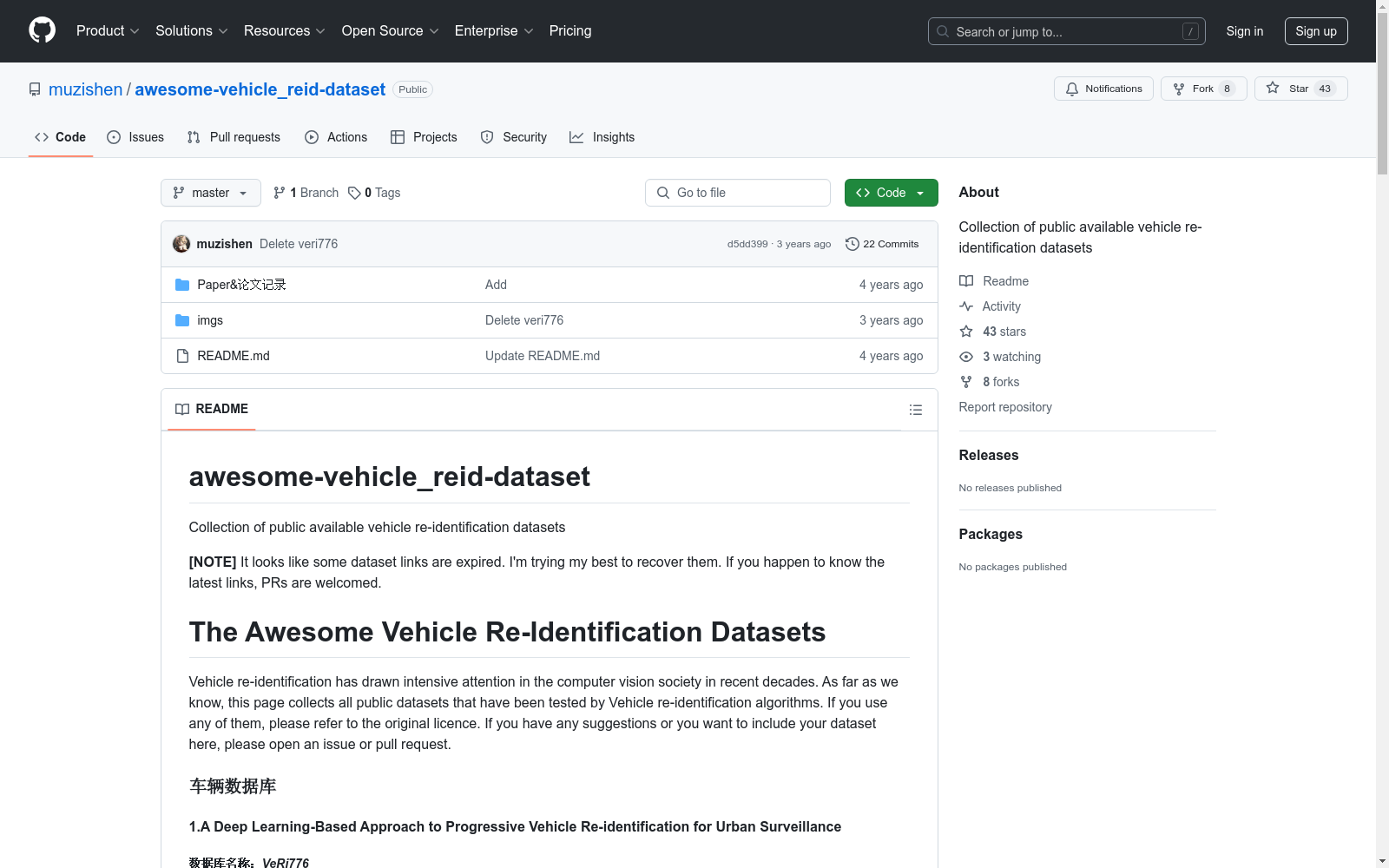The width and height of the screenshot is (1389, 868).
Task: Open the Insights tab
Action: 602,137
